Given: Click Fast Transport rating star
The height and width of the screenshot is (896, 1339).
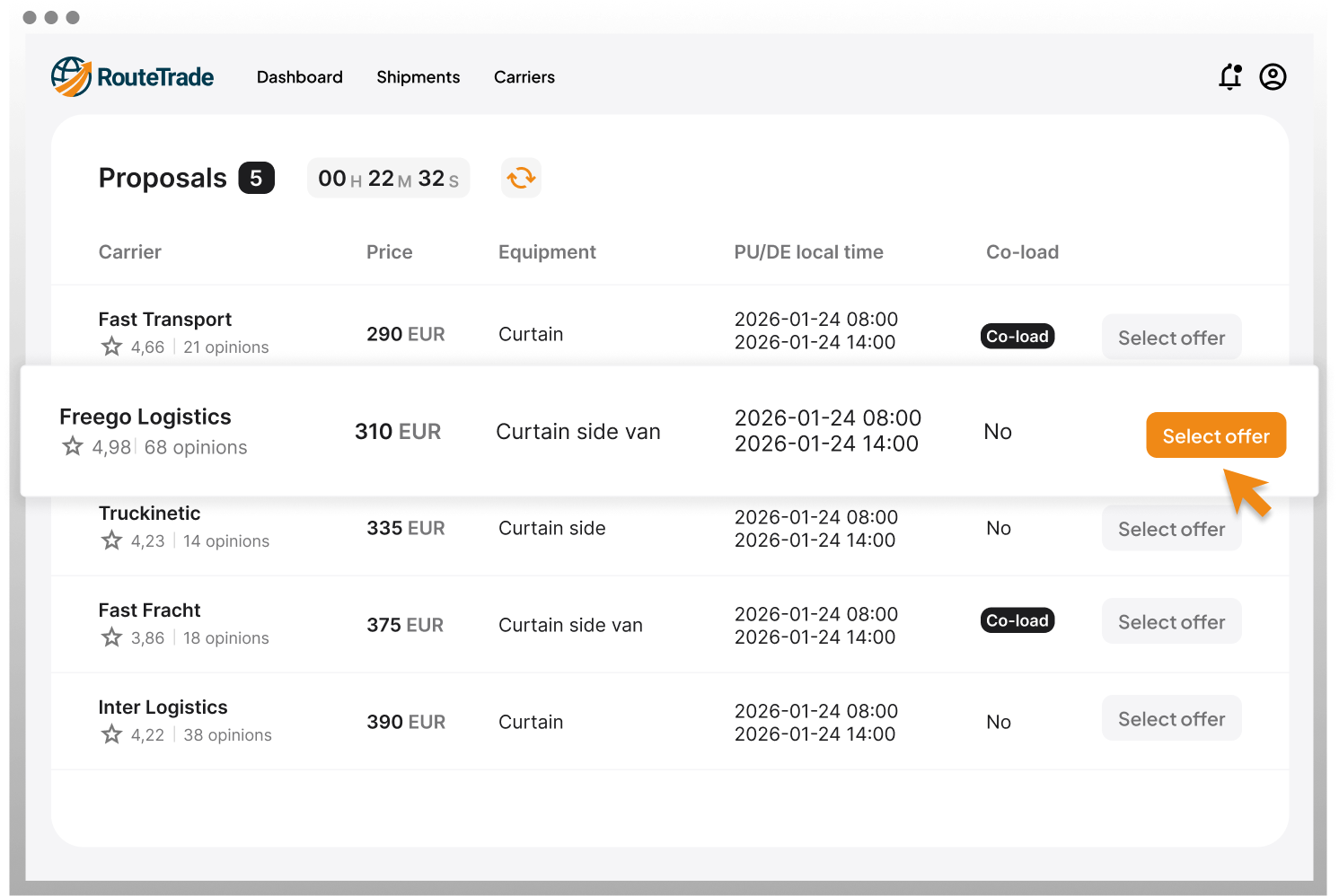Looking at the screenshot, I should 111,347.
